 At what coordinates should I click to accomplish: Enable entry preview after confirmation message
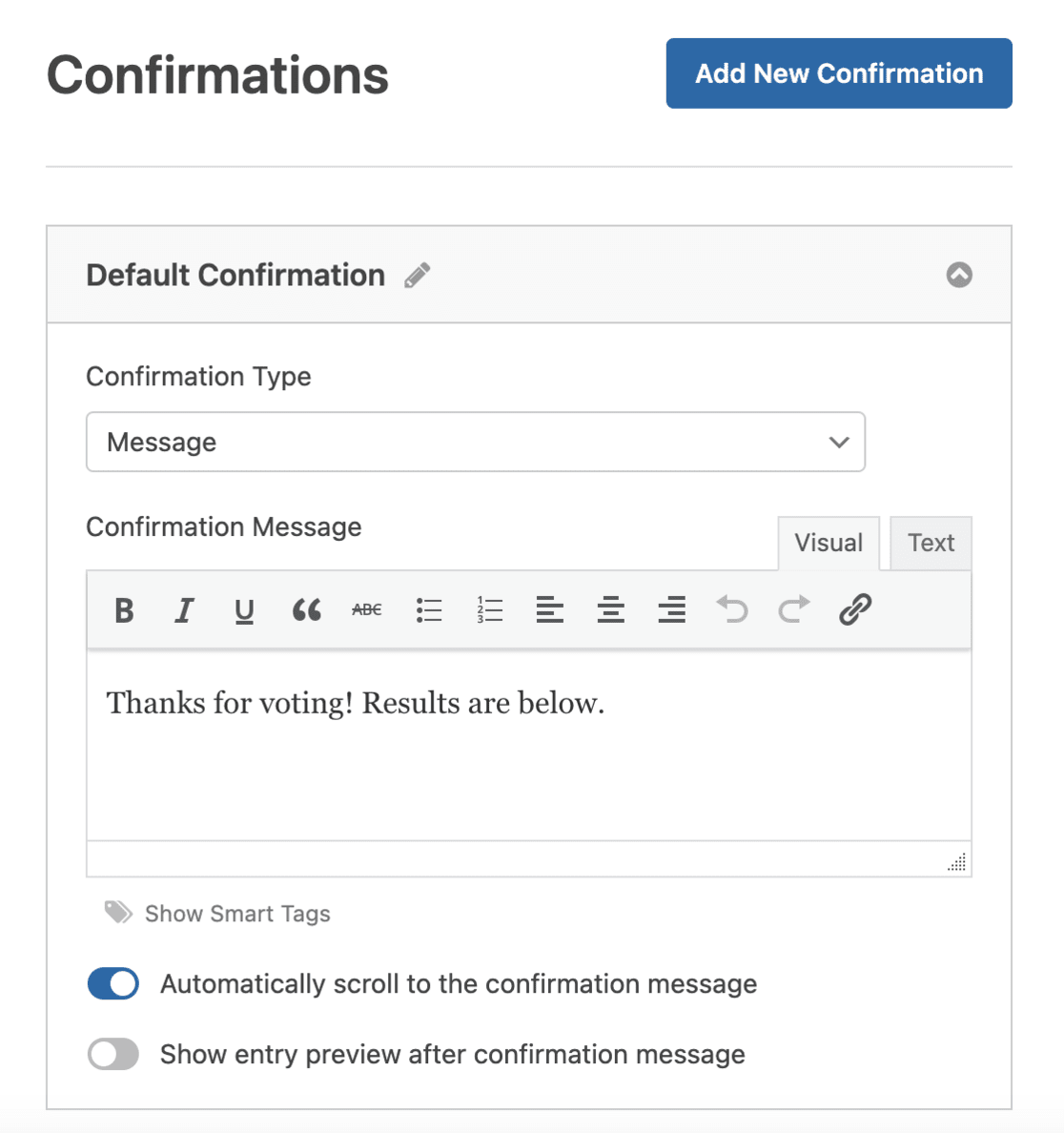pos(113,1054)
